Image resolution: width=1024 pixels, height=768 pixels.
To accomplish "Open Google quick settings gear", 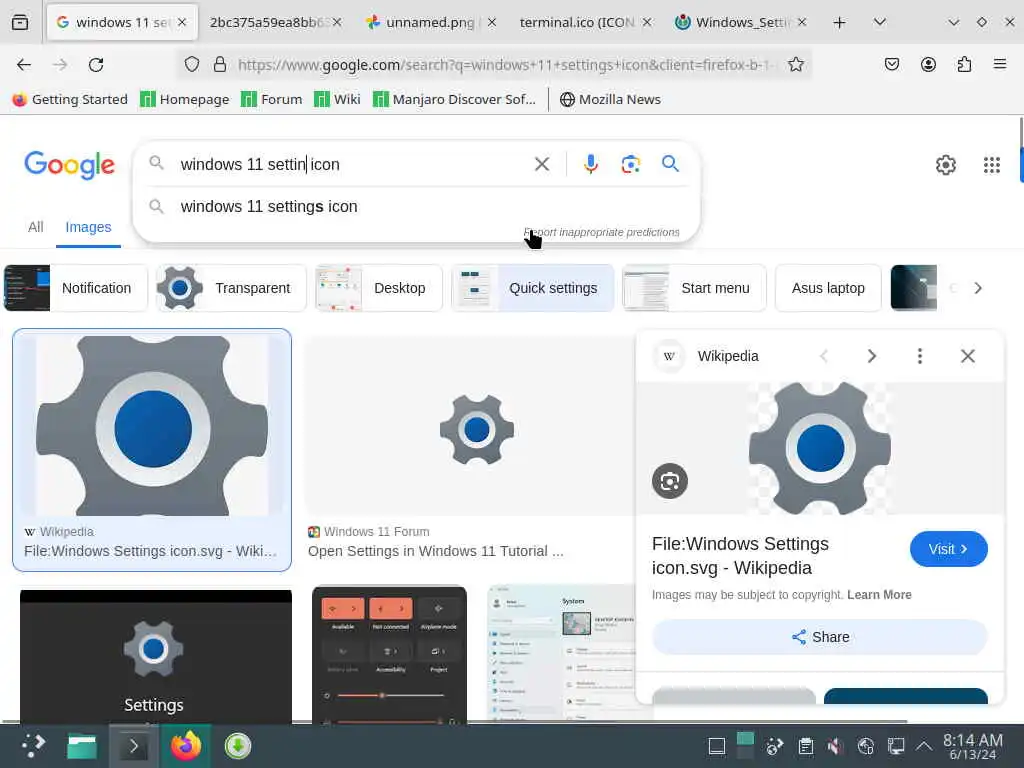I will click(x=945, y=165).
